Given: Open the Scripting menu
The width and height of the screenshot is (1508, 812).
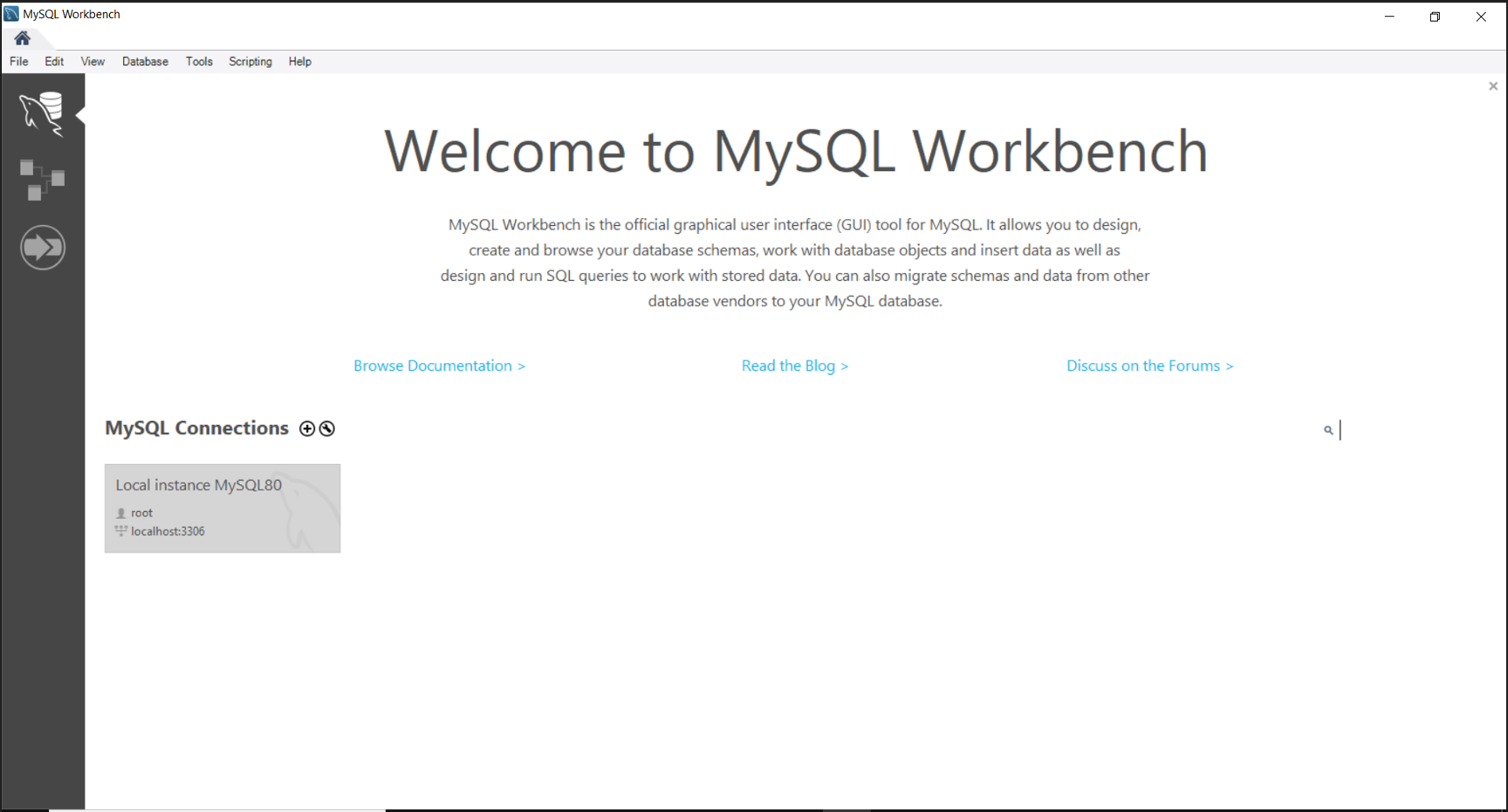Looking at the screenshot, I should (250, 61).
